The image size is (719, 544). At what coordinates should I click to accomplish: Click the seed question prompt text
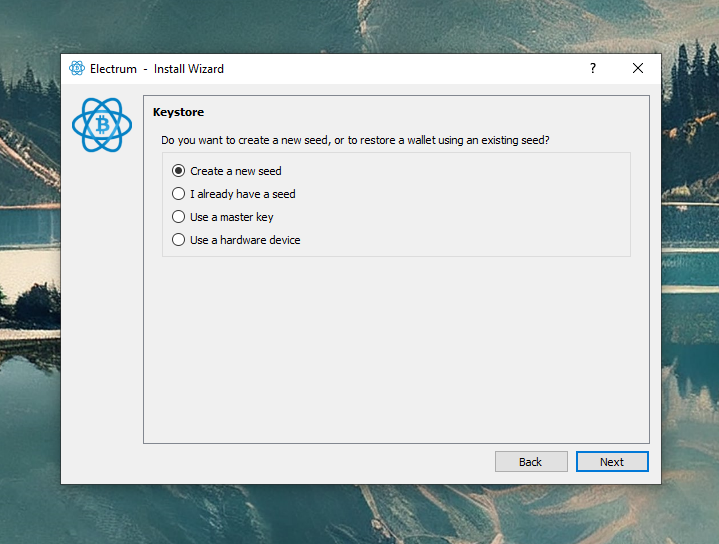[355, 140]
